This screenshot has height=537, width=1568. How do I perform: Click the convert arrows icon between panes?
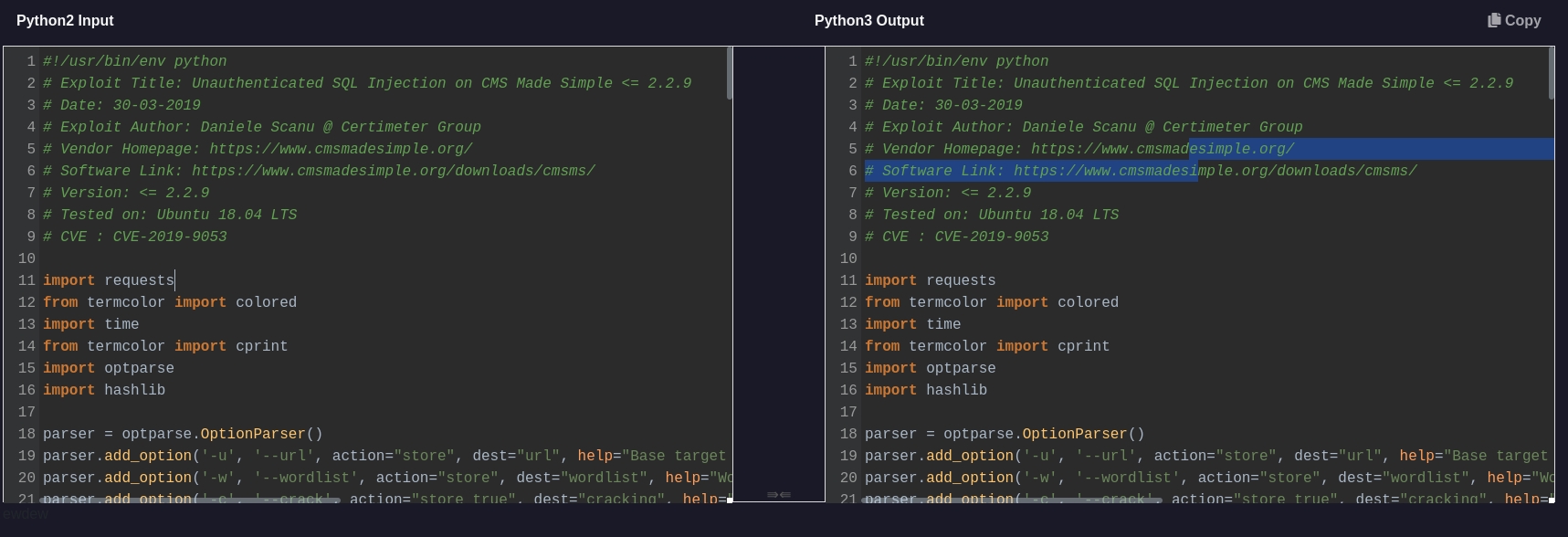[779, 494]
